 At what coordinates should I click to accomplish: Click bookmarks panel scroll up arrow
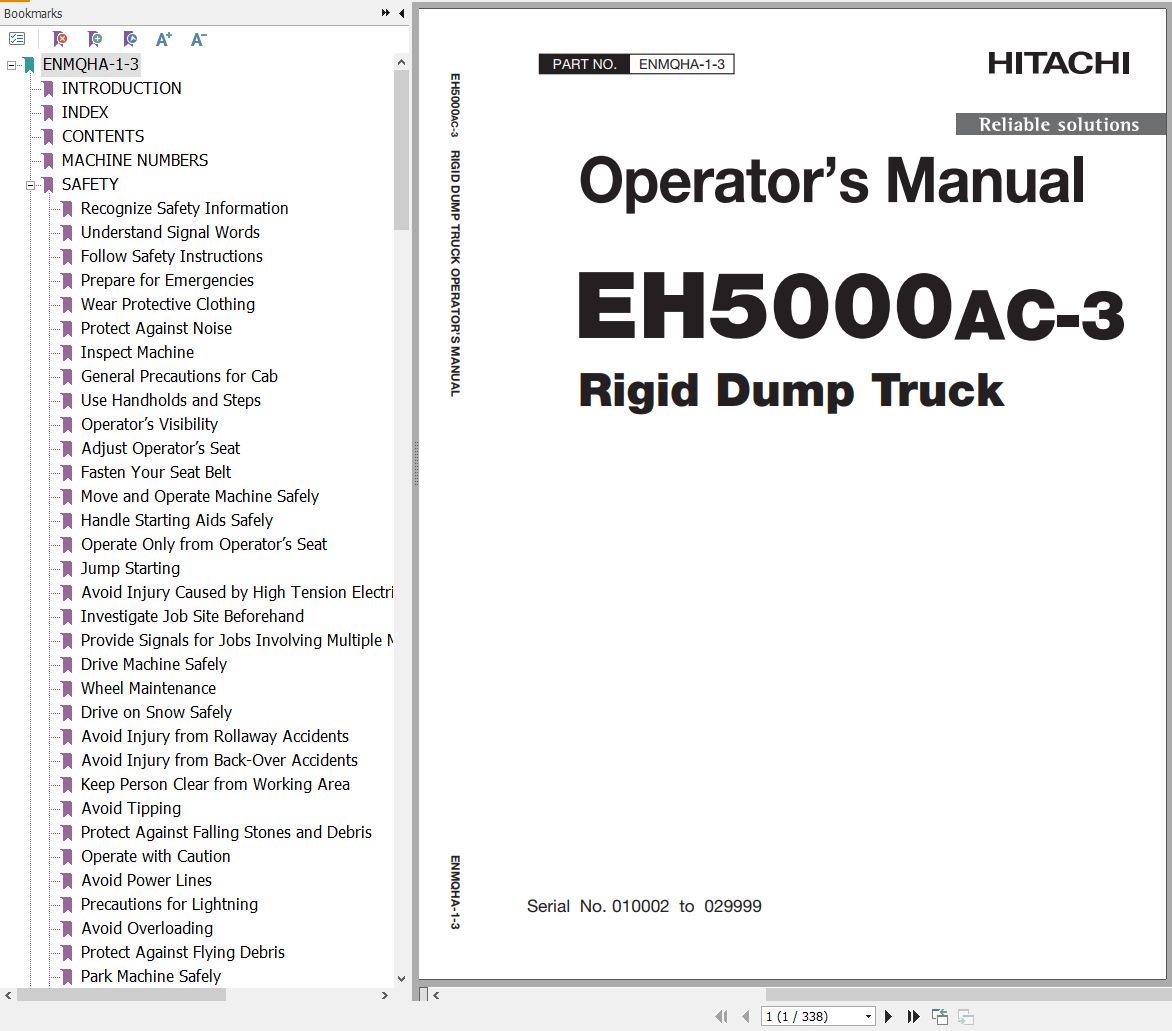click(x=401, y=63)
